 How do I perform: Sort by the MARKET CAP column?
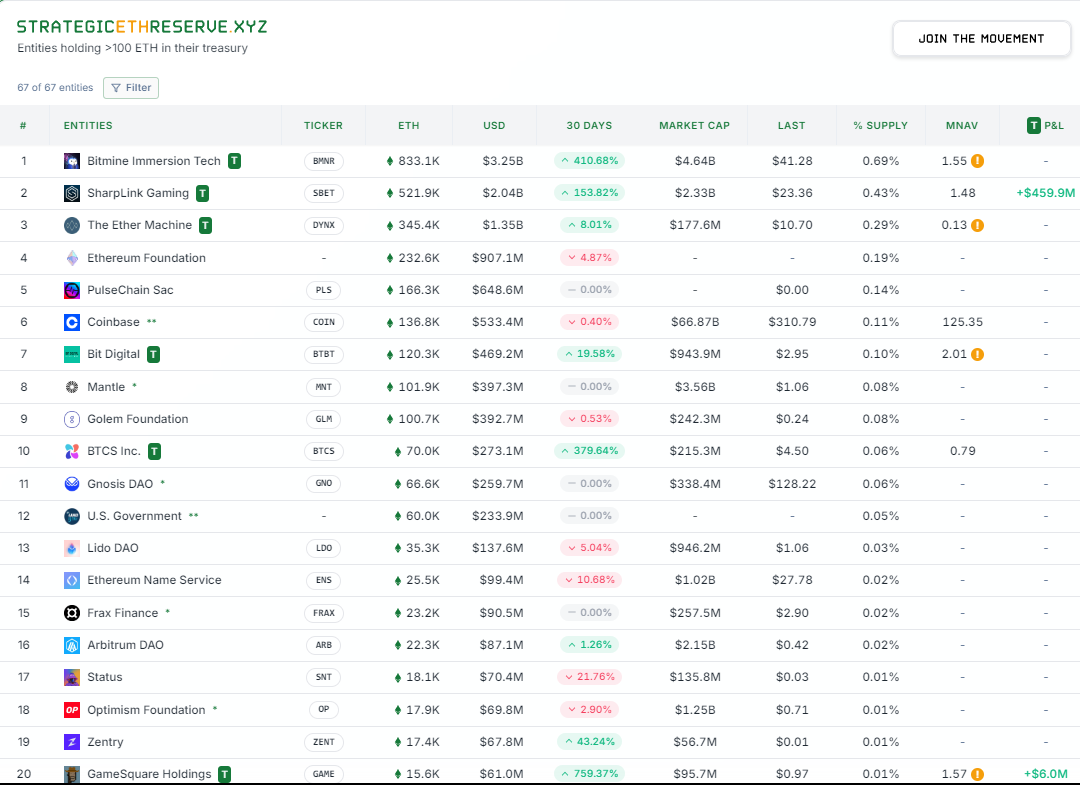[x=694, y=125]
